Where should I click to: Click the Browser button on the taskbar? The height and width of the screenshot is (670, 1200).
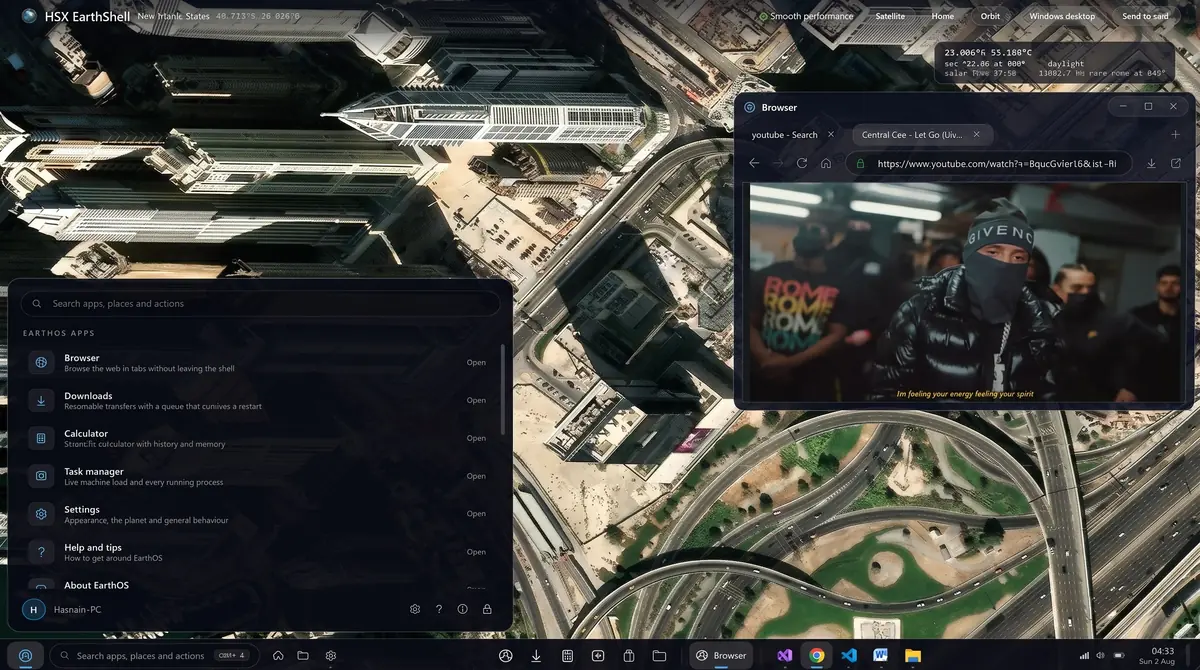(722, 656)
